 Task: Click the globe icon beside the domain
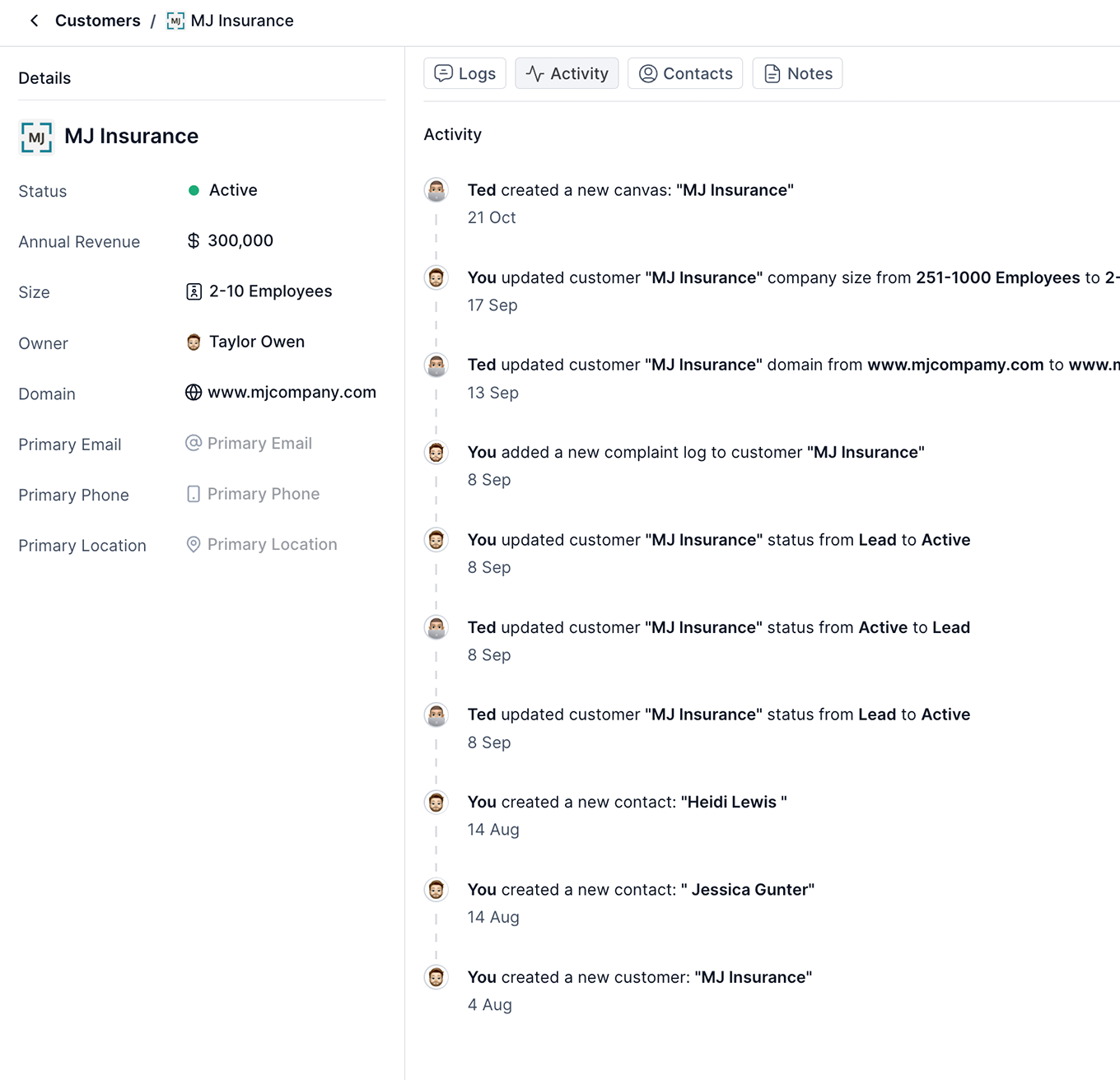coord(193,393)
